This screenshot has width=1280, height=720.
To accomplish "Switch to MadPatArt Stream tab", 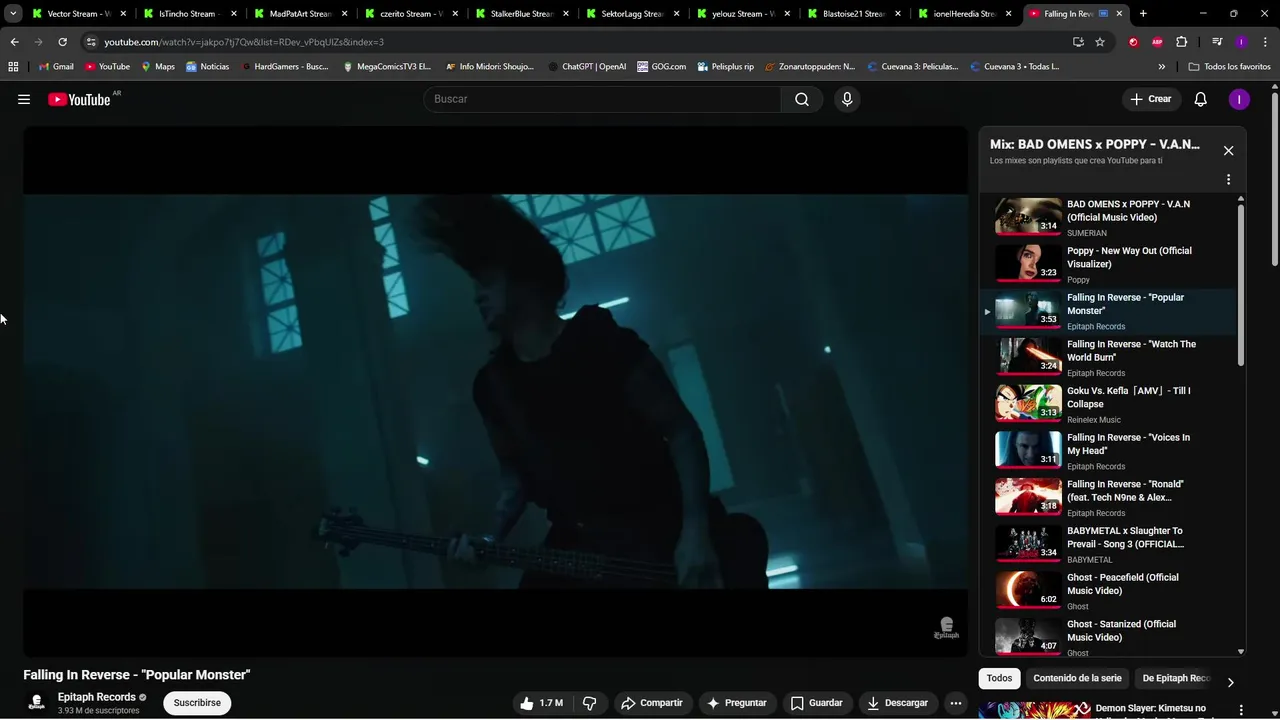I will 298,14.
